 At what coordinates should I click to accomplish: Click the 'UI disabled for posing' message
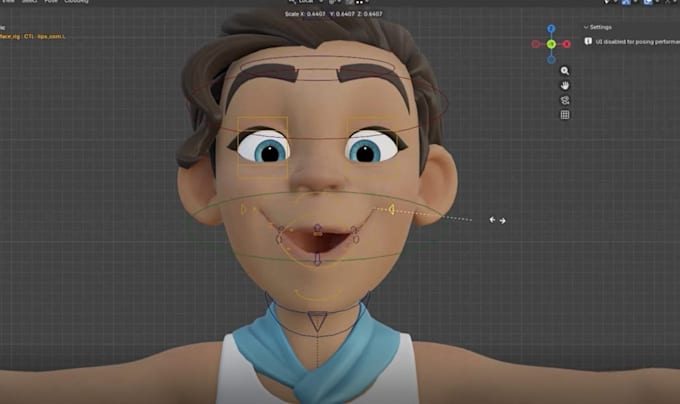pos(638,42)
